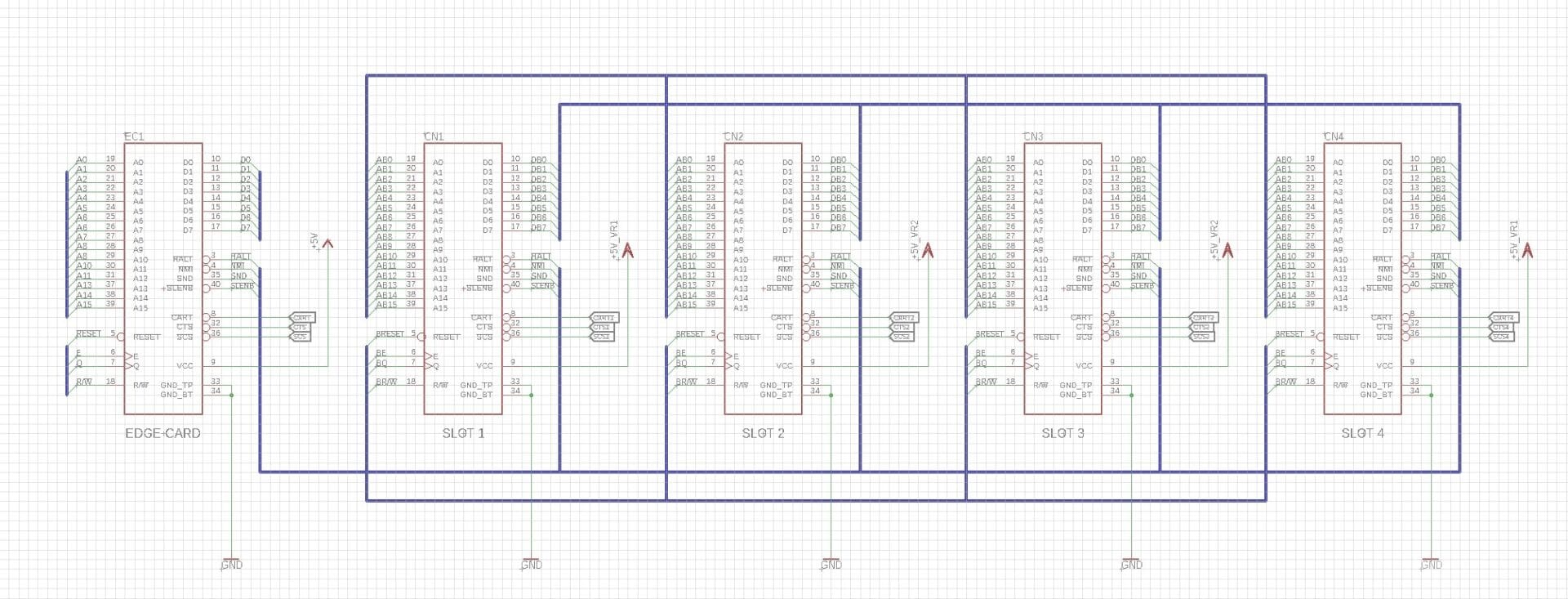
Task: Select the +5V_VR2 supply symbol beside SLOT 2
Action: coord(928,250)
